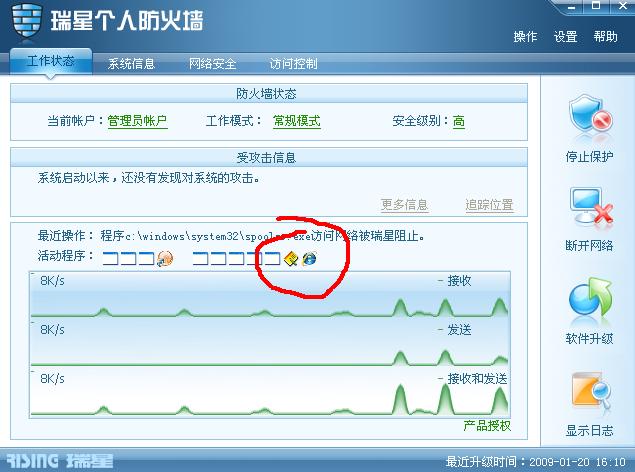Close the firewall window
Viewport: 635px width, 472px height.
623,6
